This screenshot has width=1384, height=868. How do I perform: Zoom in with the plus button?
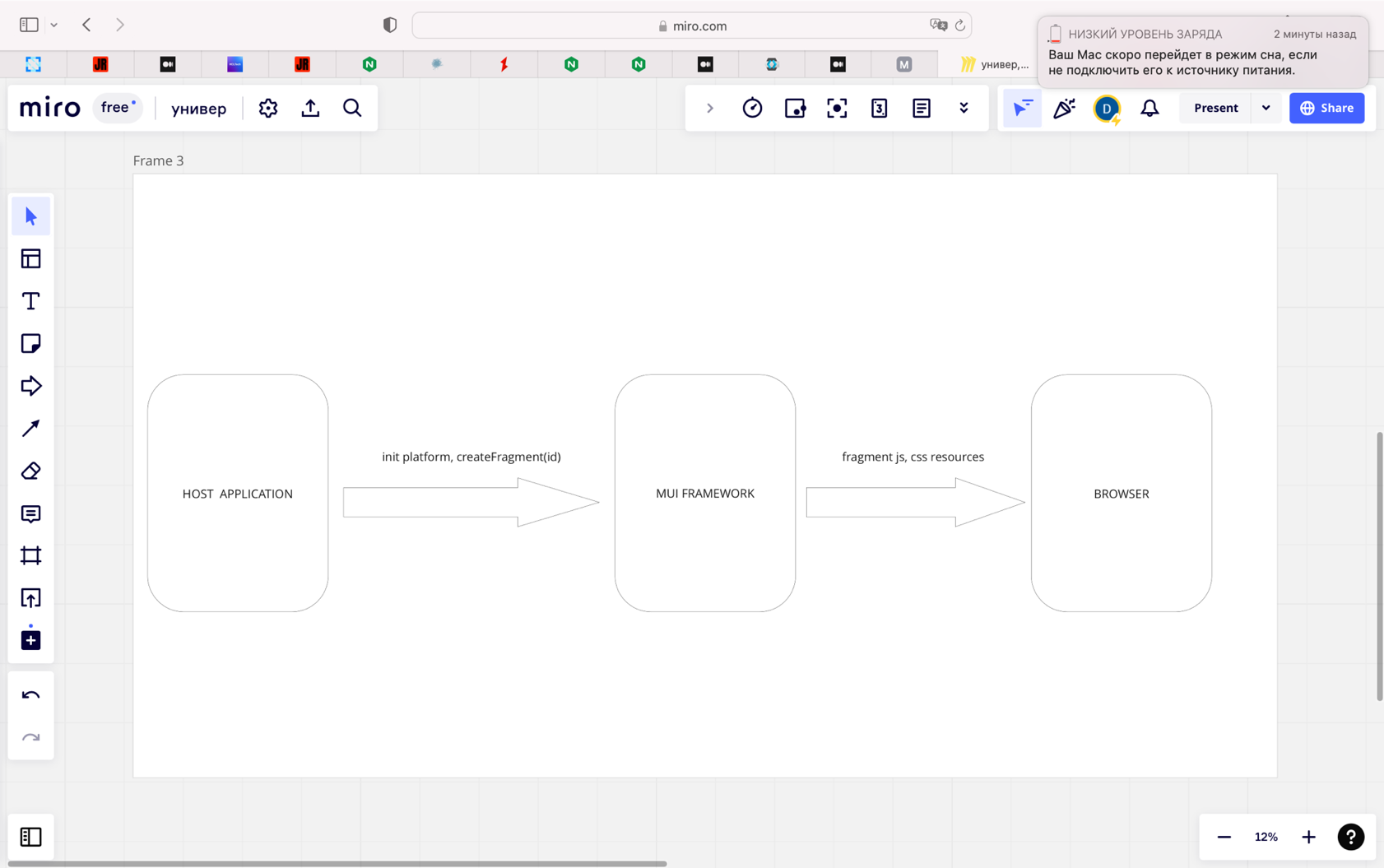[1308, 837]
